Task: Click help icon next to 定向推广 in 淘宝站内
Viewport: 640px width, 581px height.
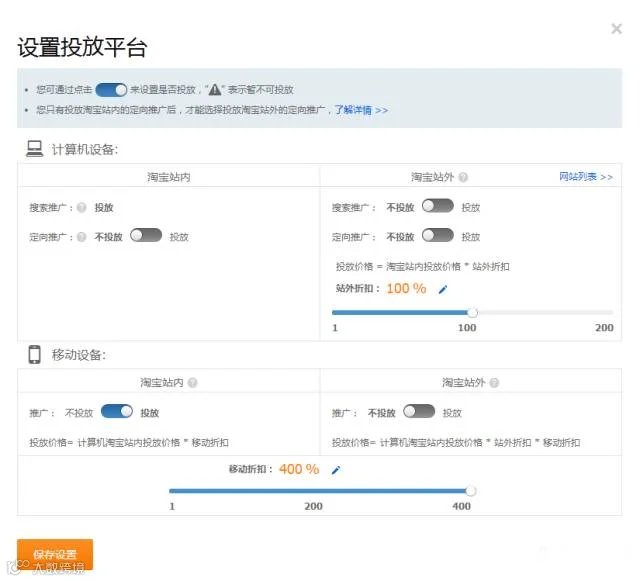Action: [82, 237]
